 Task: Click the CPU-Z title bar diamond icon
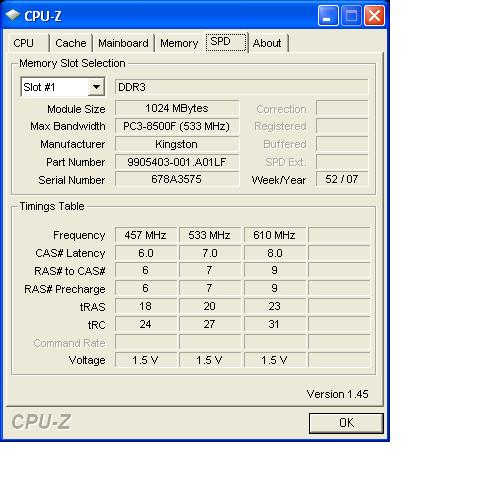coord(13,15)
